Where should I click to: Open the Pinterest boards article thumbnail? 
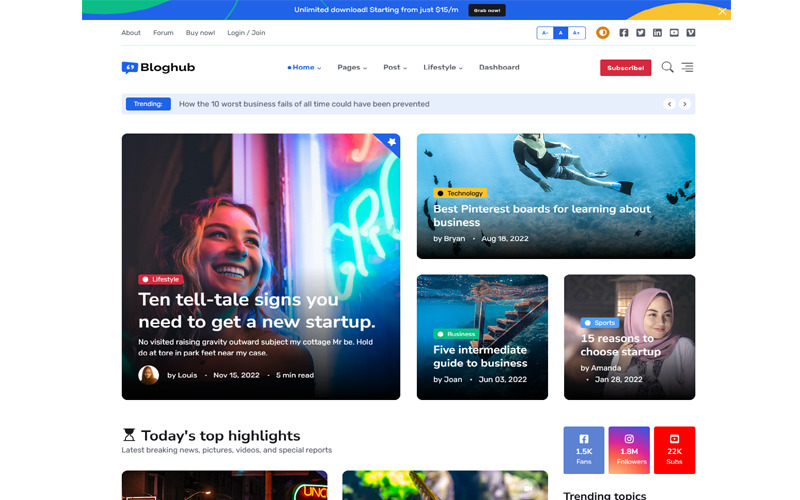pyautogui.click(x=555, y=196)
